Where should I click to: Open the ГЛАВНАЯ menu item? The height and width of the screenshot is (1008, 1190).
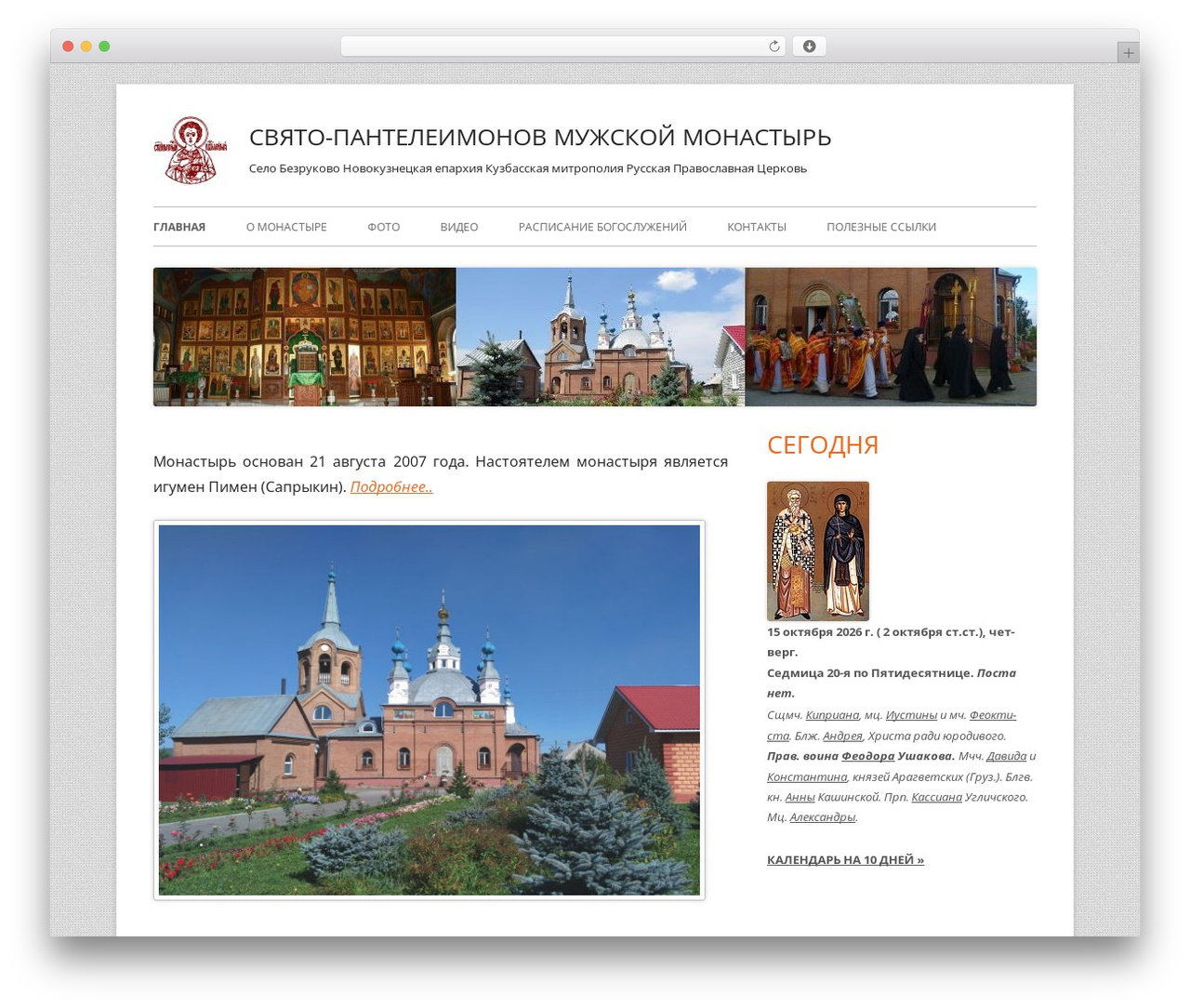coord(179,227)
